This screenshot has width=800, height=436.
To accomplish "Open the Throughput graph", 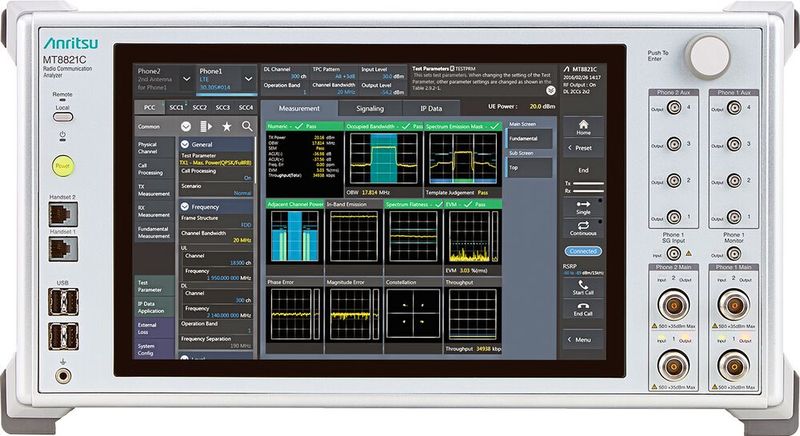I will coord(473,316).
